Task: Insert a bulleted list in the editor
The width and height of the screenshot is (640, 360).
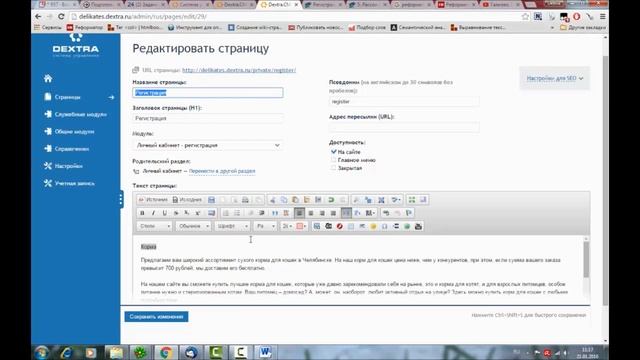Action: [237, 213]
